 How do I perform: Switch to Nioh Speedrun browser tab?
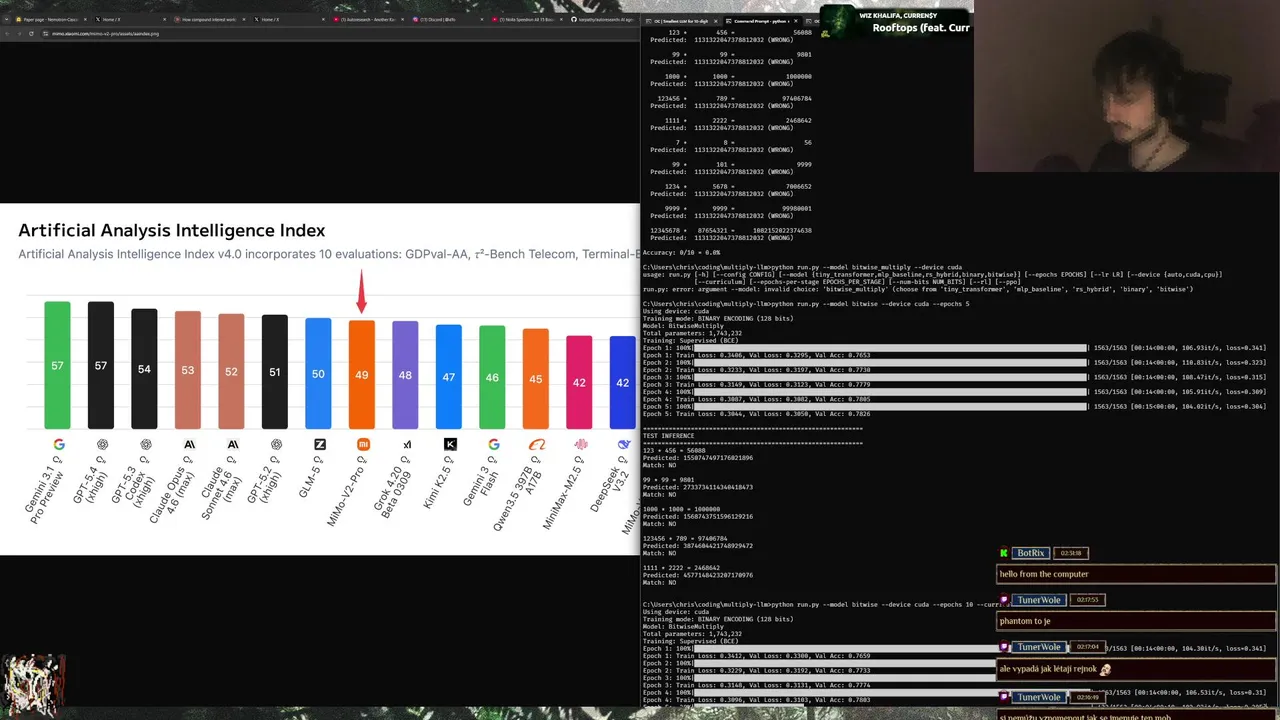[x=526, y=19]
